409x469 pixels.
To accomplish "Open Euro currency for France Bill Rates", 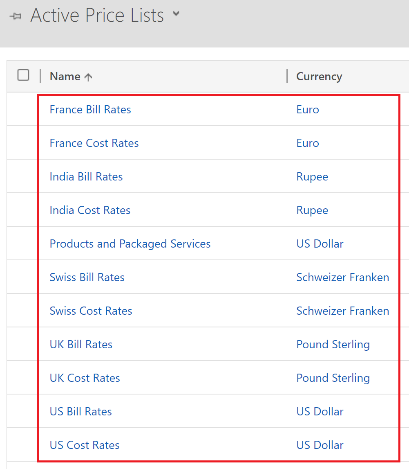I will tap(308, 109).
